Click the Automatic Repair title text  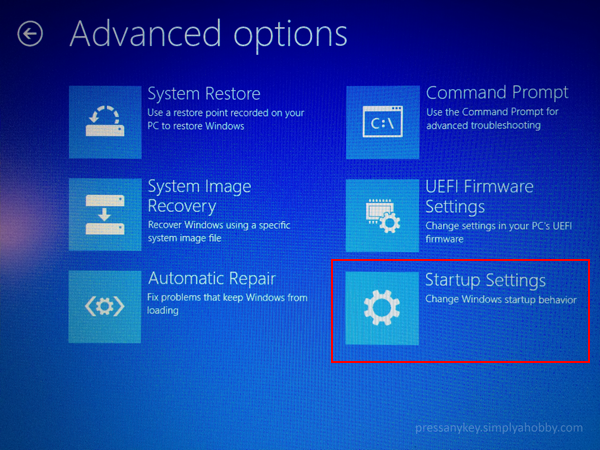[212, 278]
